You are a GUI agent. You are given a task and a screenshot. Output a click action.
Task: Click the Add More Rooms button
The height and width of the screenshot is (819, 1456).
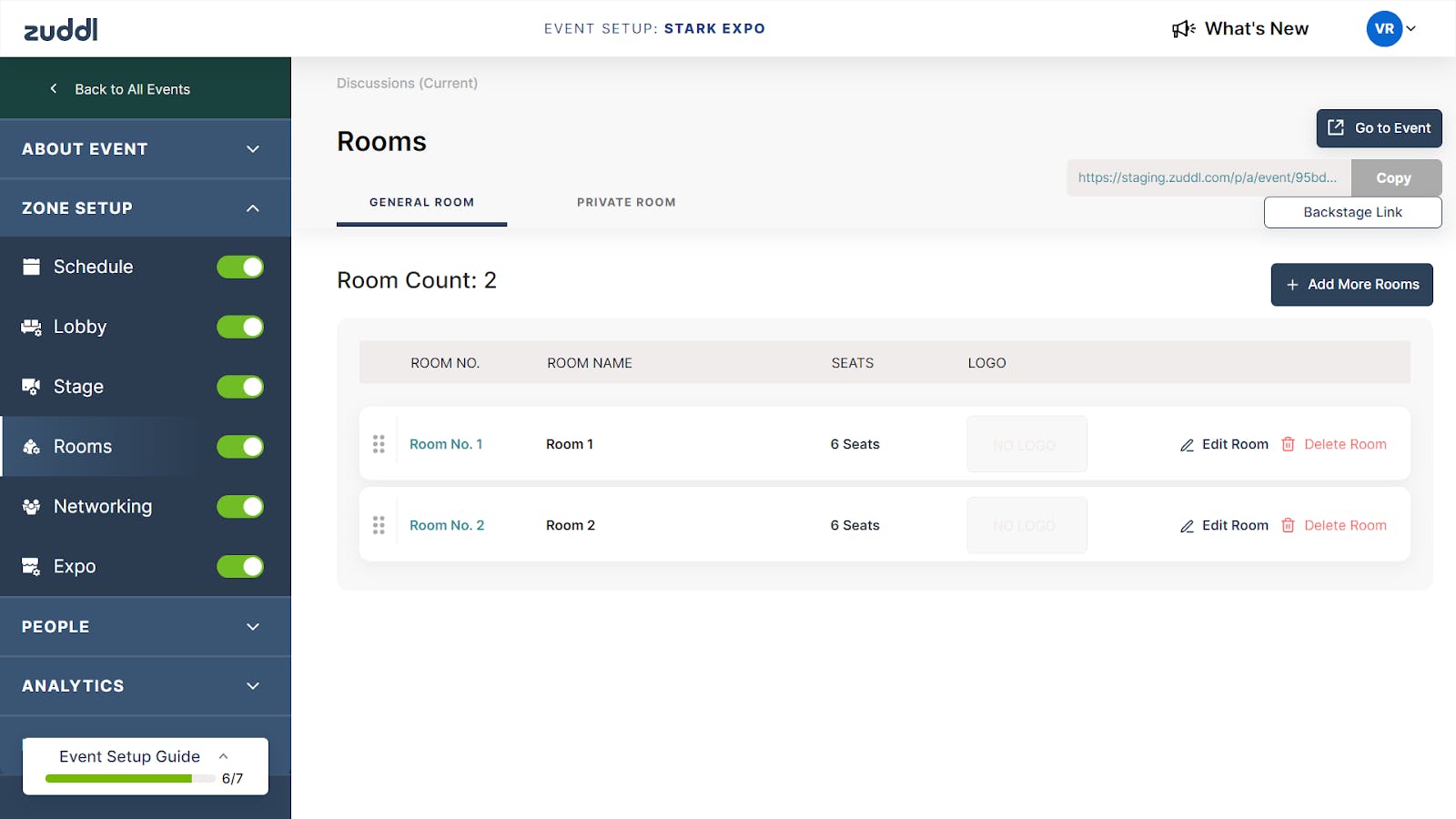click(x=1351, y=285)
